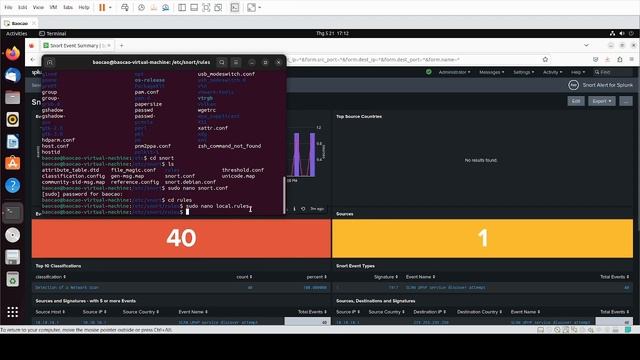
Task: Sort the table by classification column header
Action: (x=51, y=277)
